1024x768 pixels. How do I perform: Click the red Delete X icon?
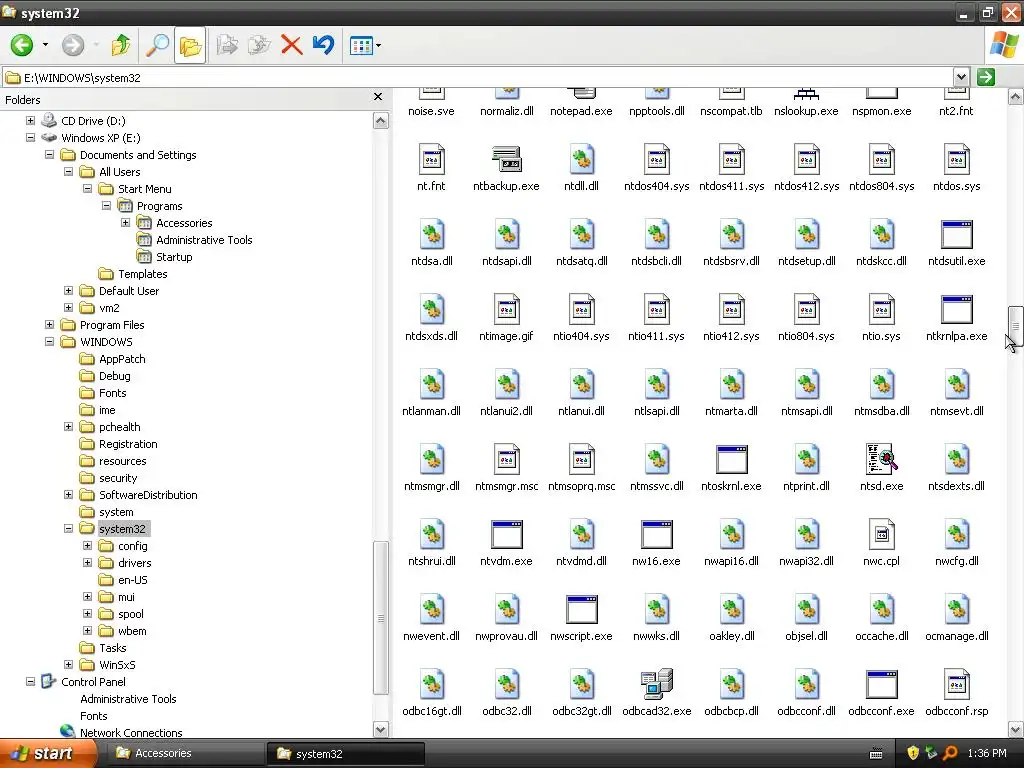point(291,45)
